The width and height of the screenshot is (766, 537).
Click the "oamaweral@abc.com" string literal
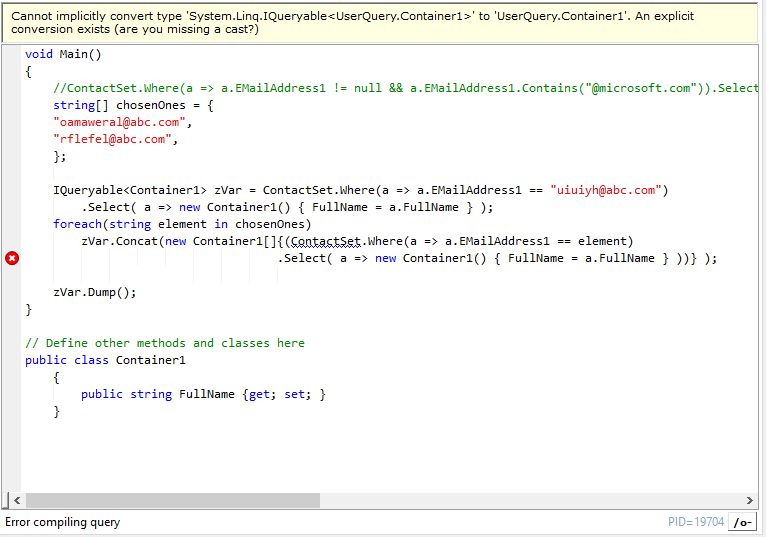click(x=120, y=122)
